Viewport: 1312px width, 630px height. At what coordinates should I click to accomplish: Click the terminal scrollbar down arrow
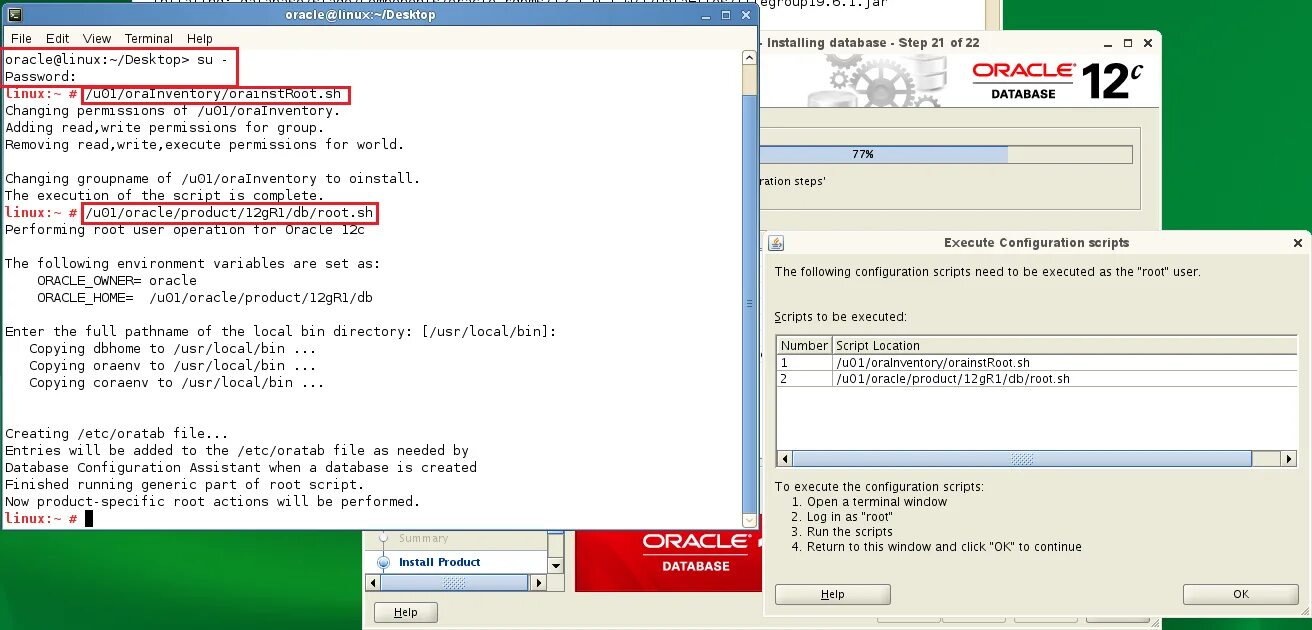point(750,519)
